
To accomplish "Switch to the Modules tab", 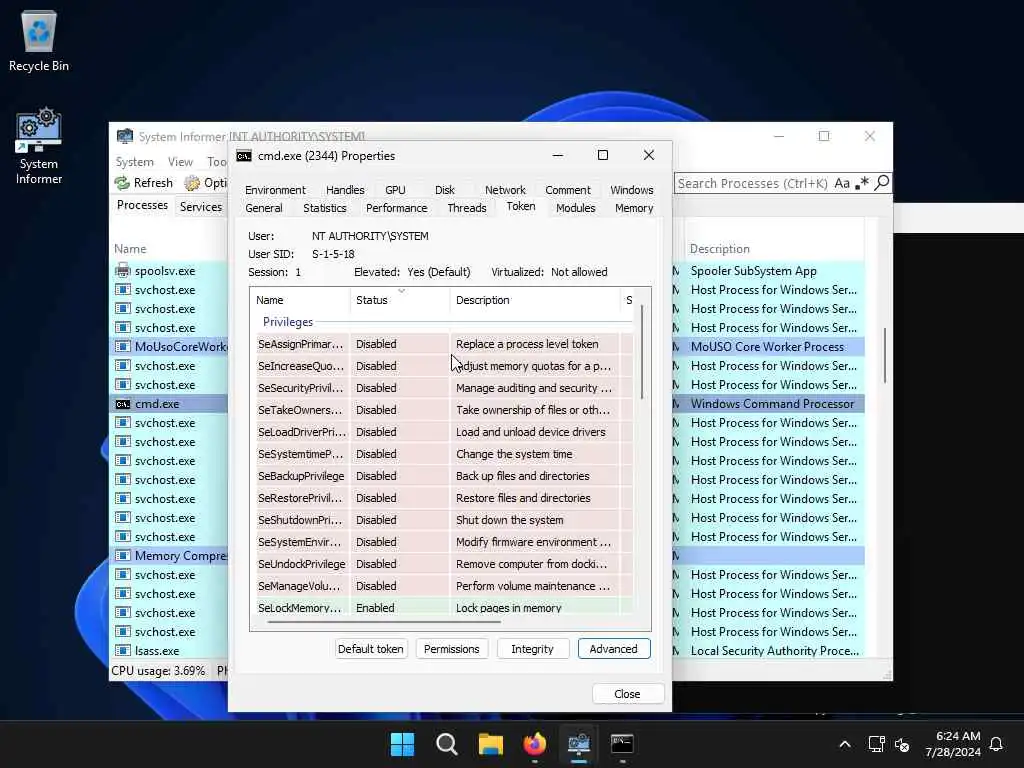I will [575, 208].
